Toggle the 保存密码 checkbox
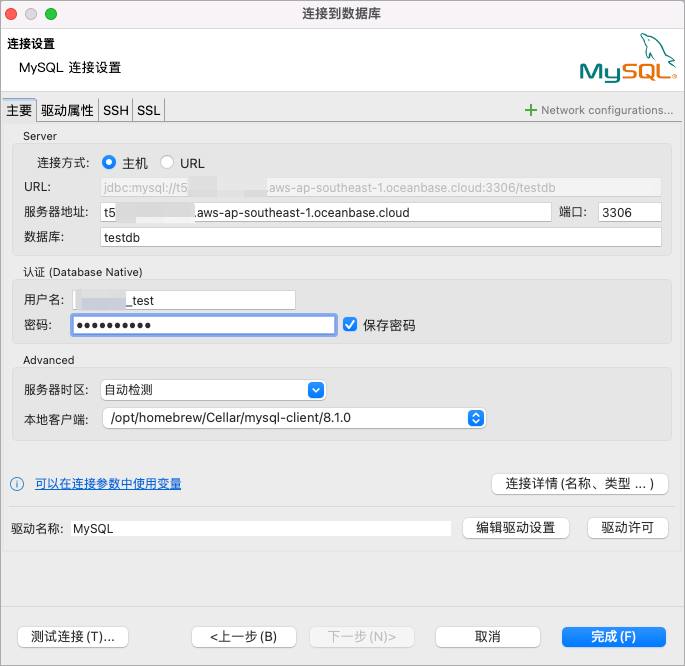 click(350, 324)
